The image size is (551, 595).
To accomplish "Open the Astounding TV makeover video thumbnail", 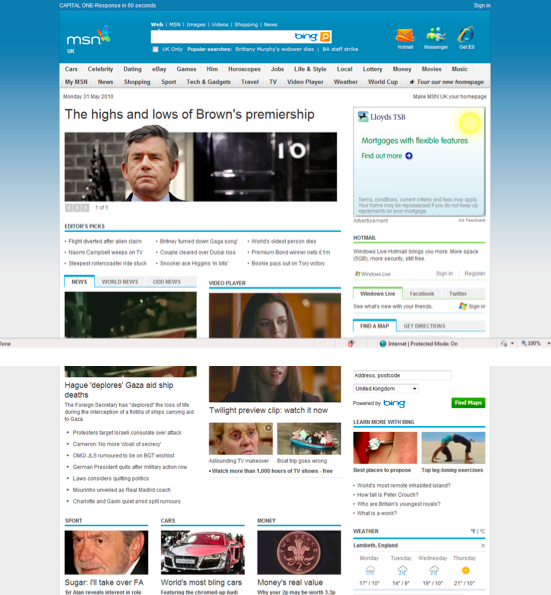I will (x=241, y=439).
